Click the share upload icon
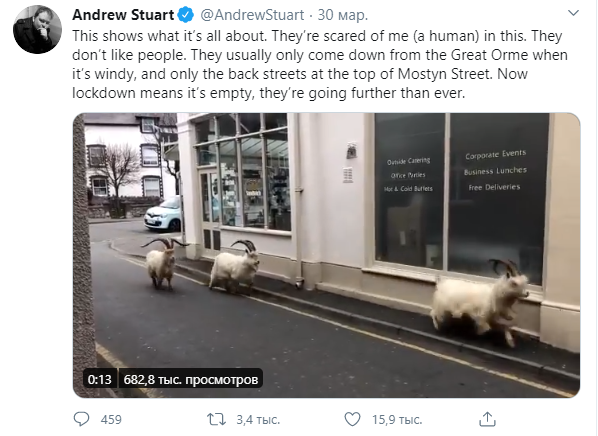This screenshot has height=436, width=598. [x=487, y=419]
